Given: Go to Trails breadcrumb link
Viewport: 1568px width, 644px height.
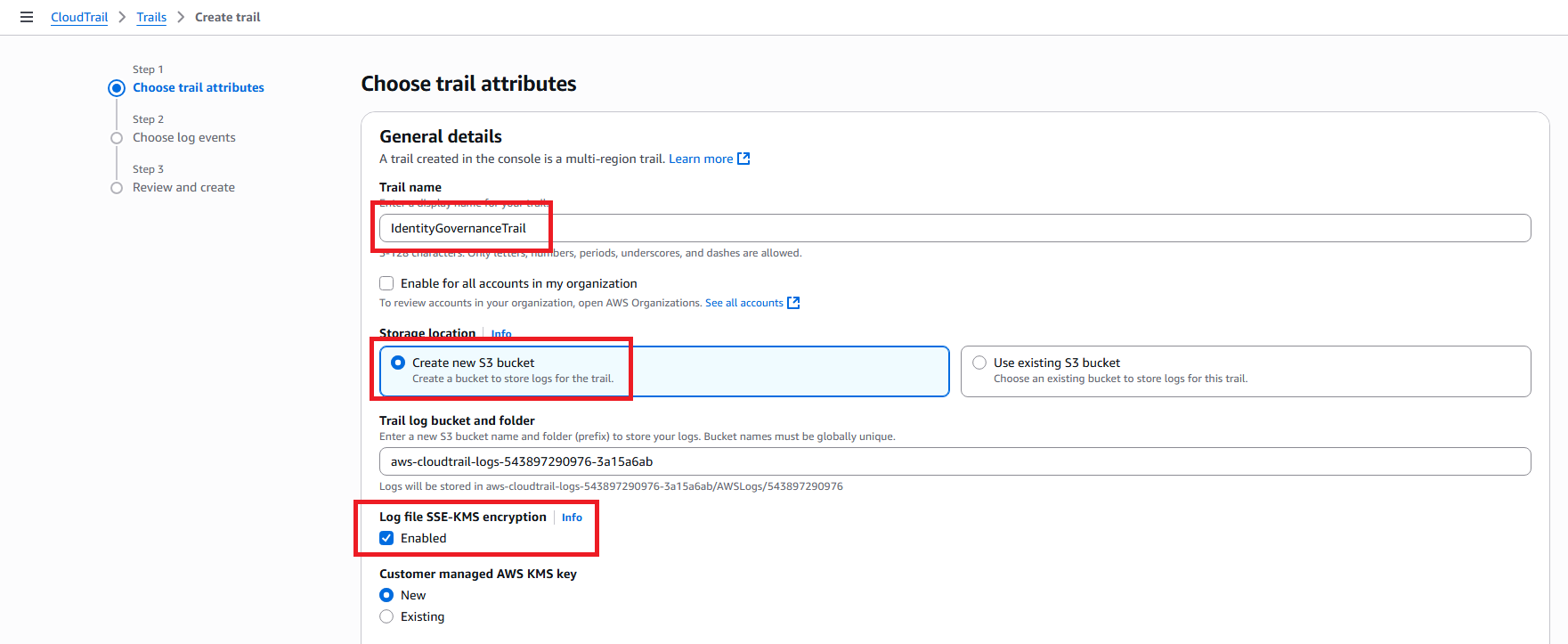Looking at the screenshot, I should (151, 17).
